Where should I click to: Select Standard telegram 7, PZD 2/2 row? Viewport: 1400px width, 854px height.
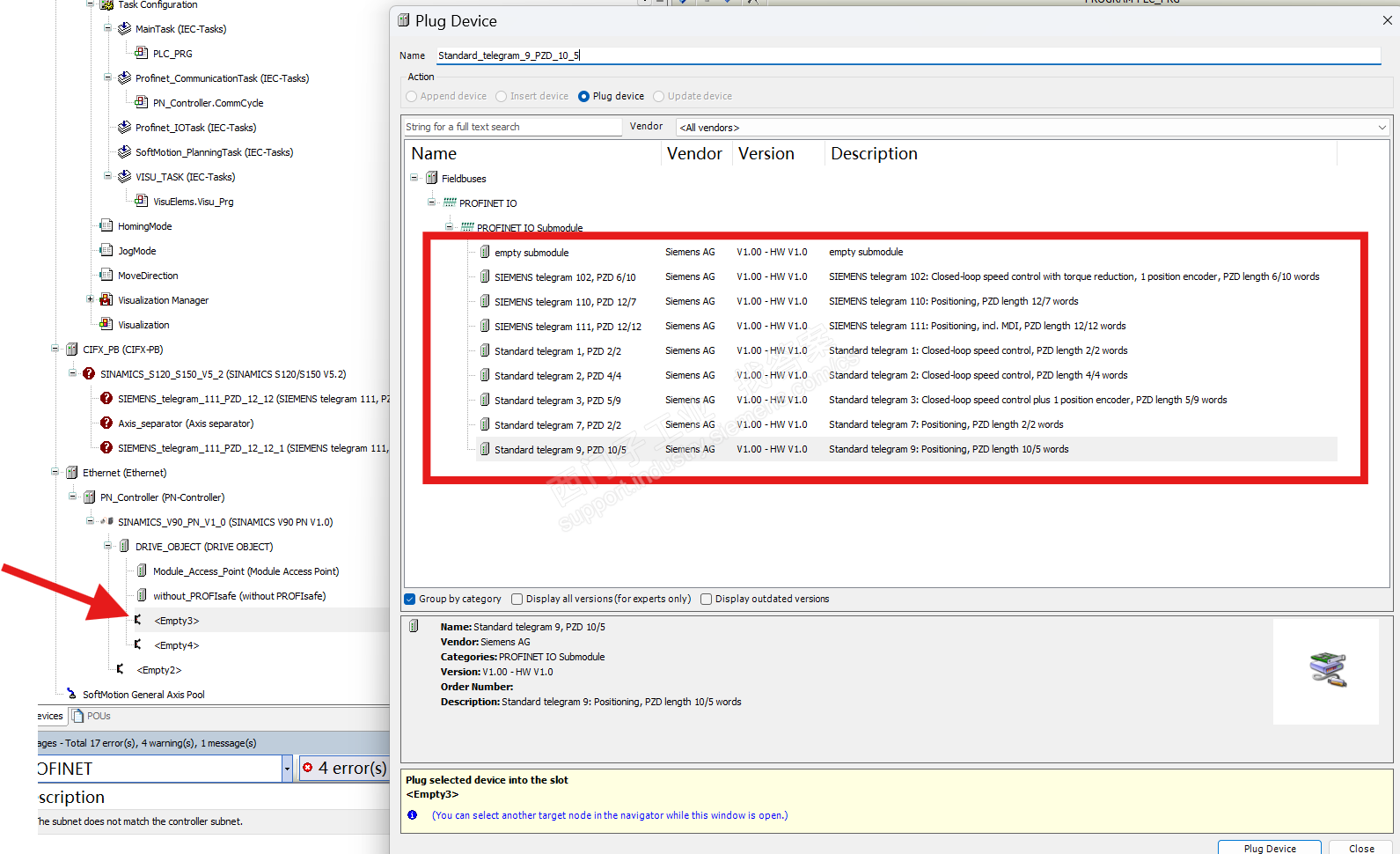[x=906, y=425]
